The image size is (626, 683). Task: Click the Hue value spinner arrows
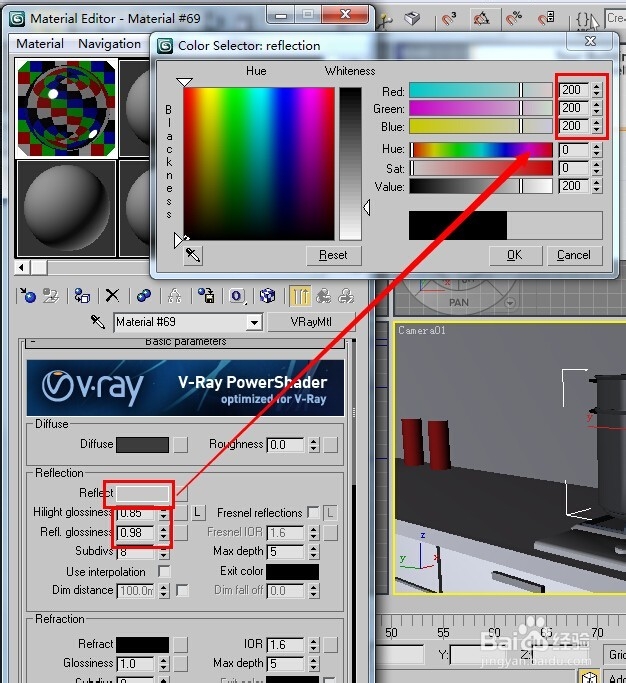[x=597, y=150]
